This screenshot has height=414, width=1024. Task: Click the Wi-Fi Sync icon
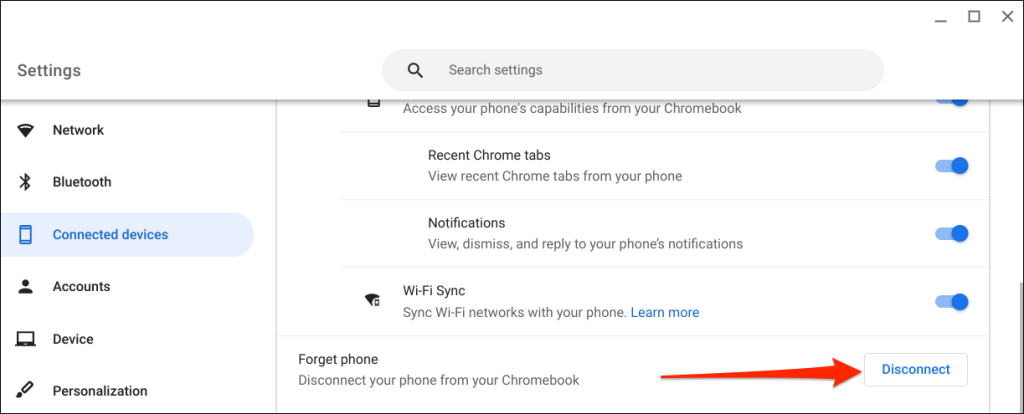pos(373,301)
